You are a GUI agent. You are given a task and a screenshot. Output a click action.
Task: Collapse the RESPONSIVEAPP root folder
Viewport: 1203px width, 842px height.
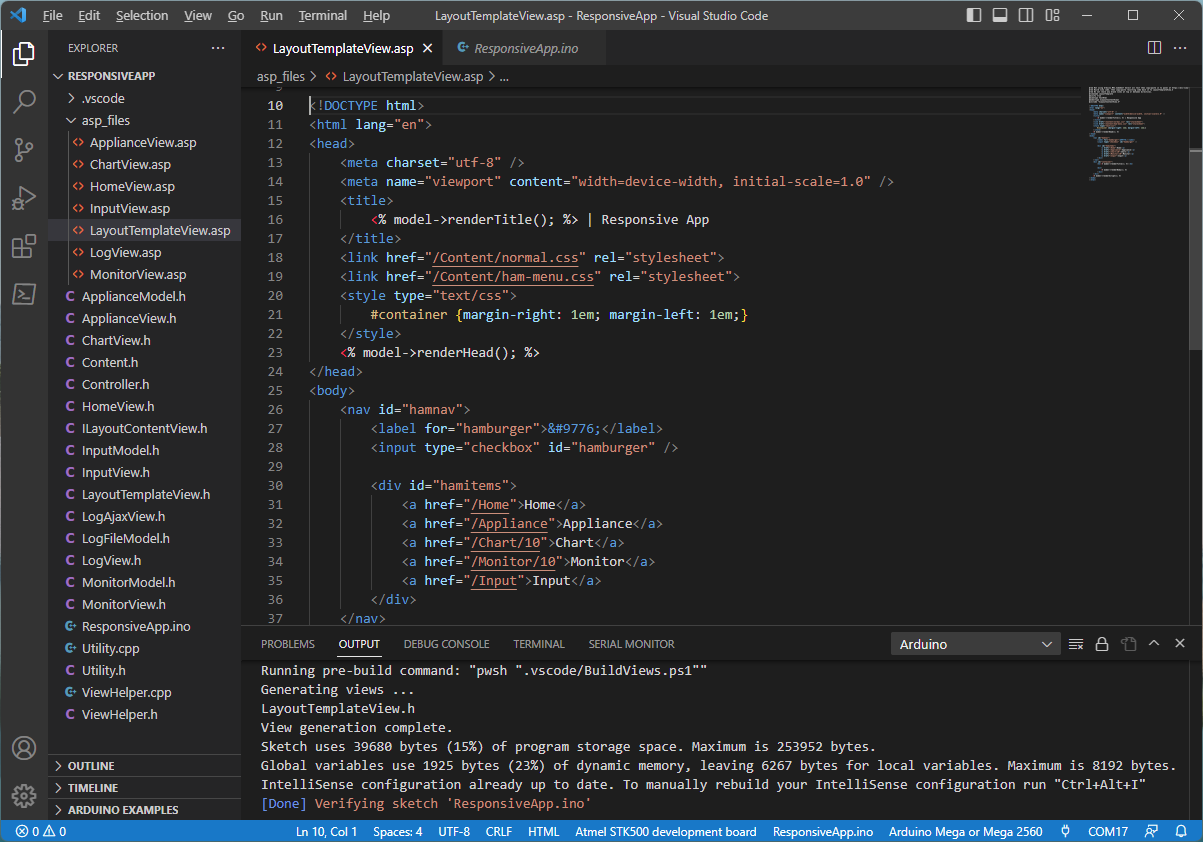144,76
